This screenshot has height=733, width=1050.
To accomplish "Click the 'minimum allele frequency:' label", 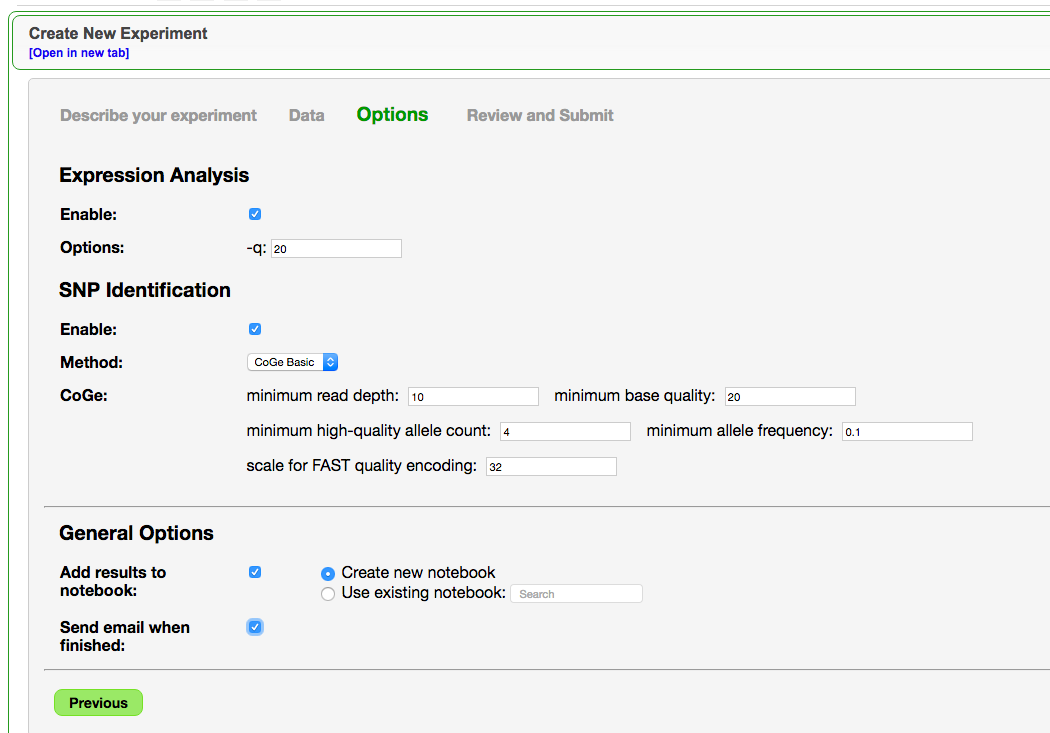I will click(739, 430).
